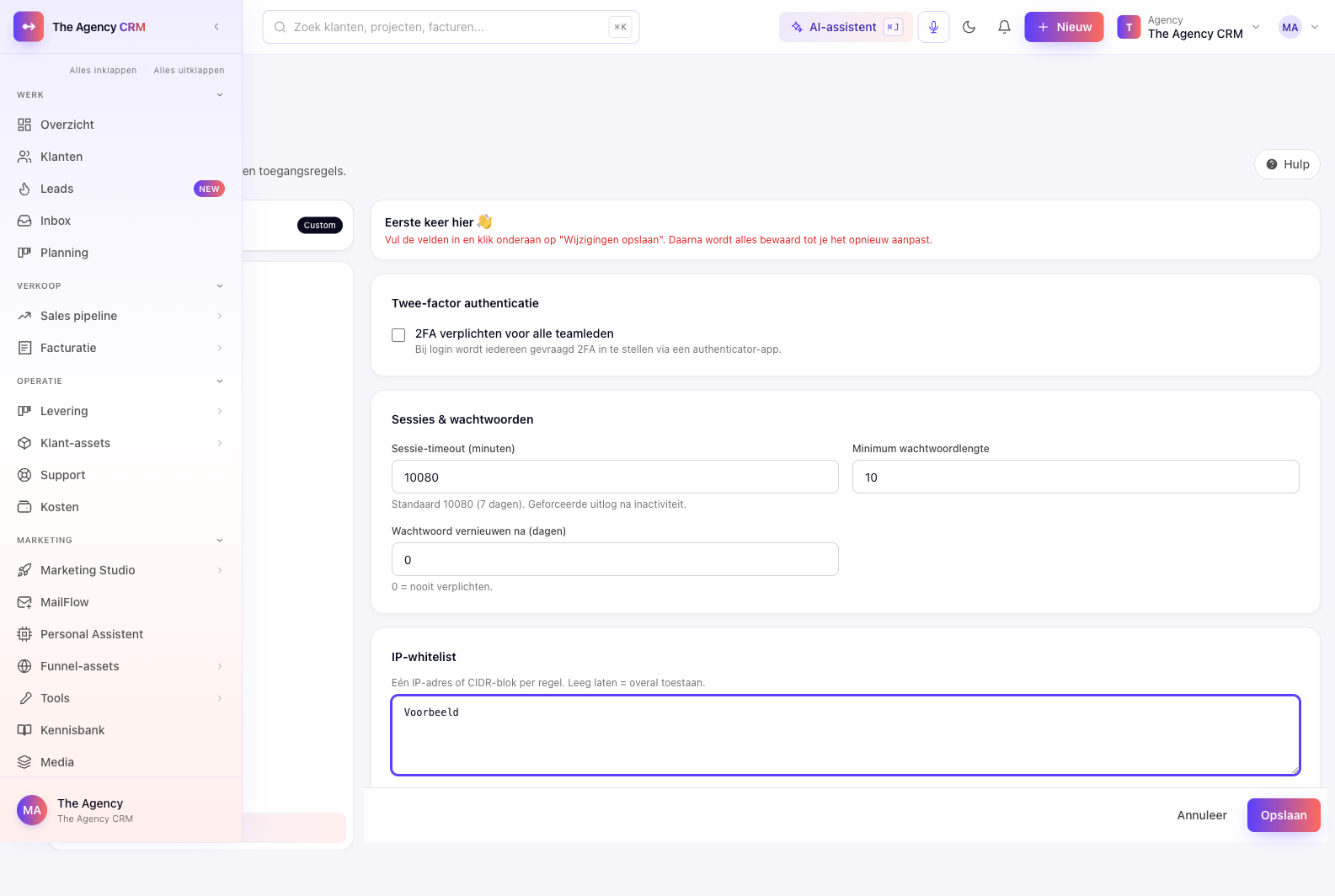
Task: Enable 2FA verplichten voor alle teamleden
Action: (x=398, y=335)
